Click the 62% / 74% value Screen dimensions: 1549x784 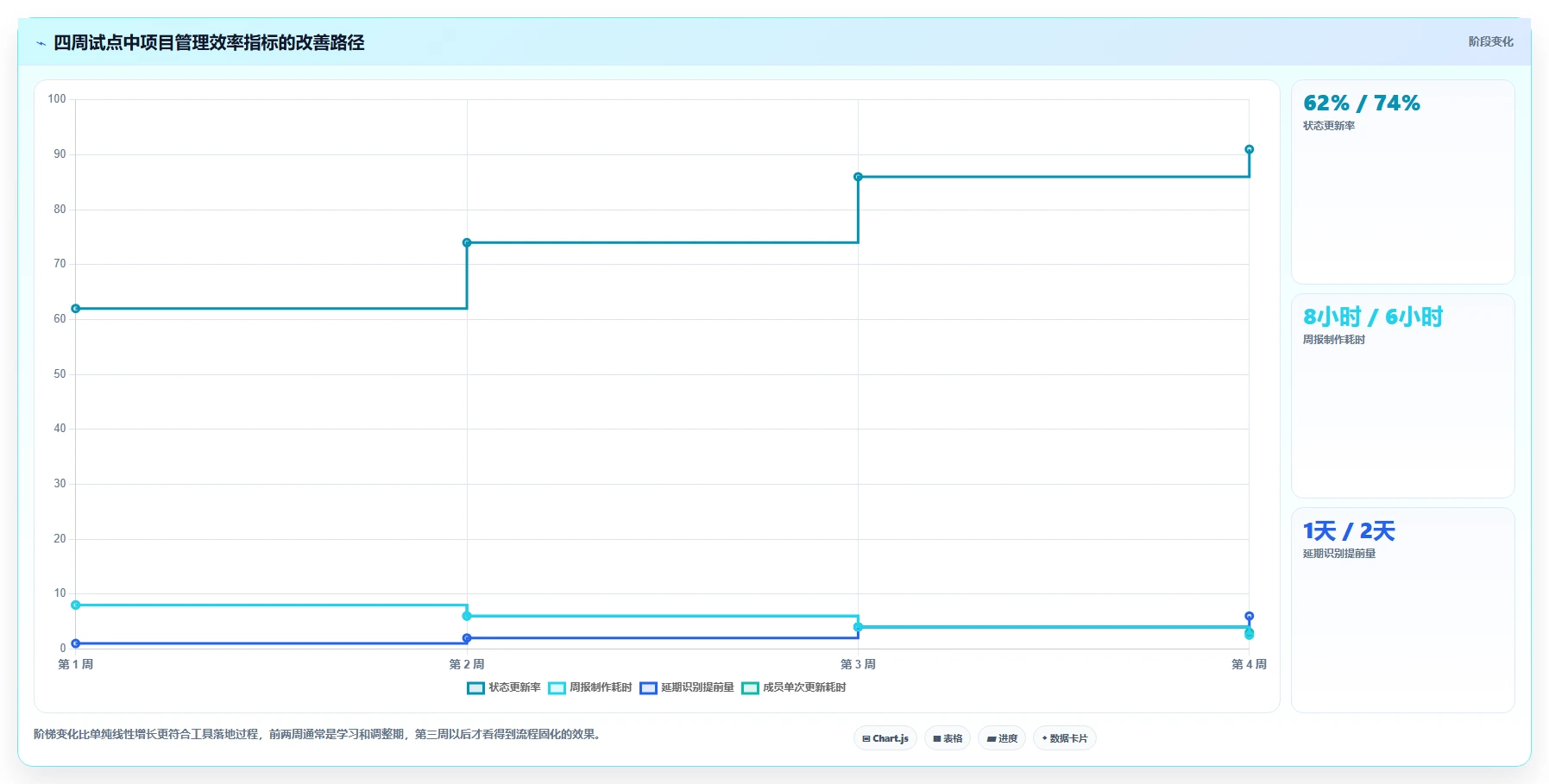tap(1362, 103)
